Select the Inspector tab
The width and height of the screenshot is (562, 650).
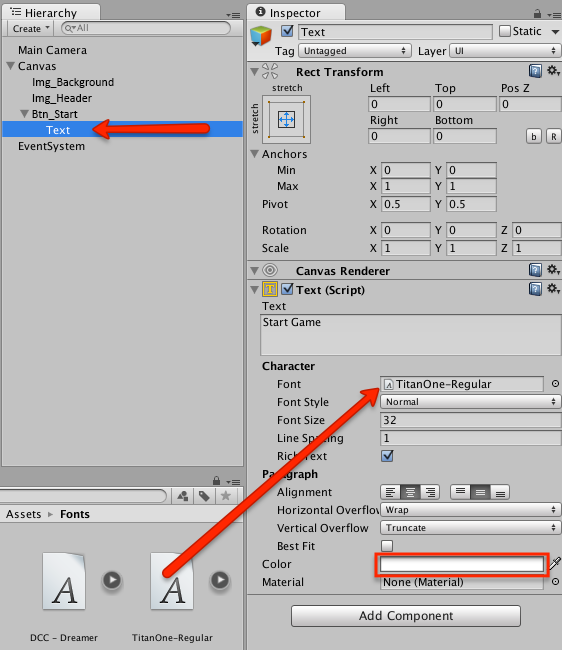click(x=296, y=12)
